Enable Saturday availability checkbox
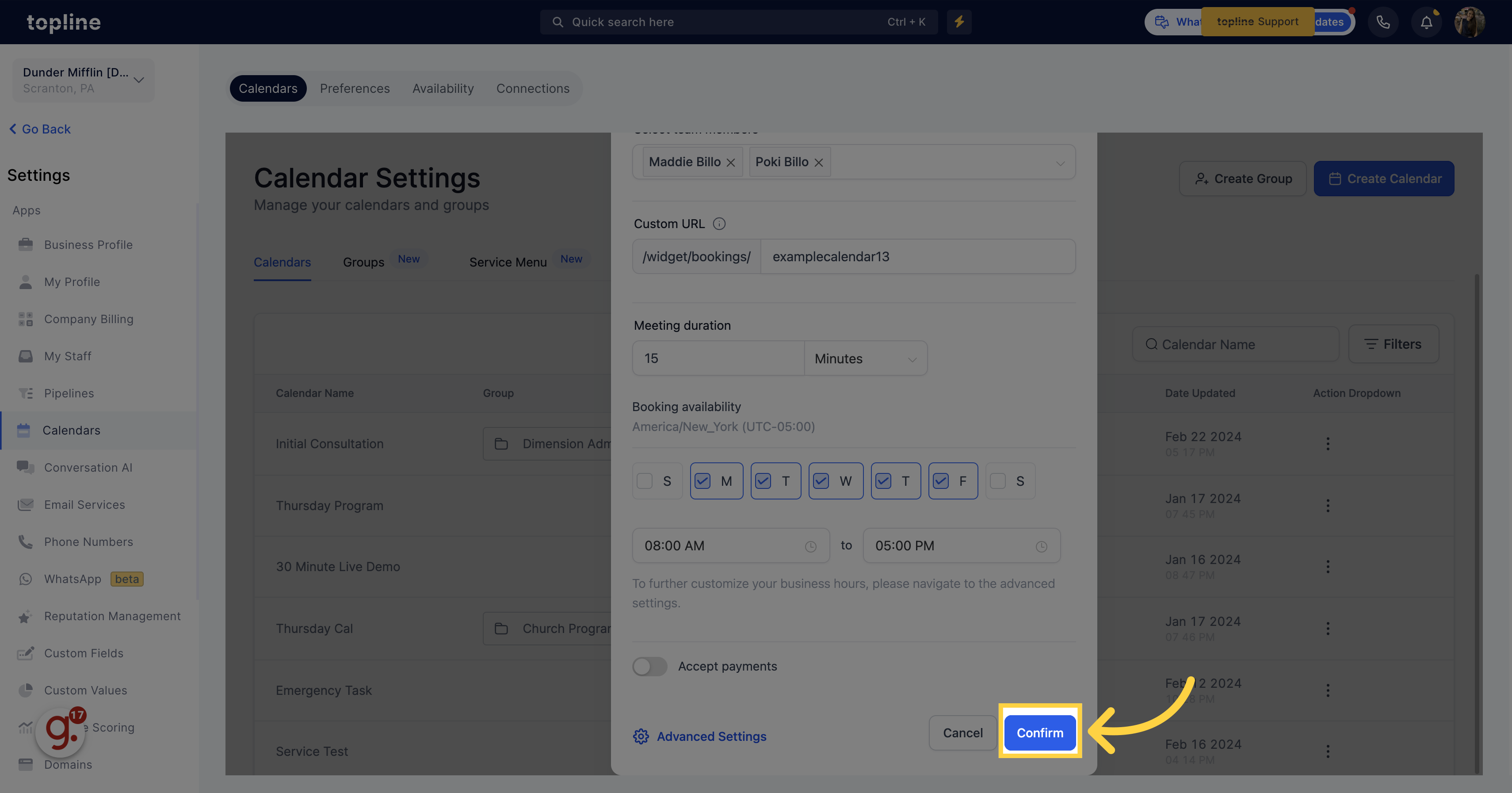Image resolution: width=1512 pixels, height=793 pixels. [x=998, y=481]
